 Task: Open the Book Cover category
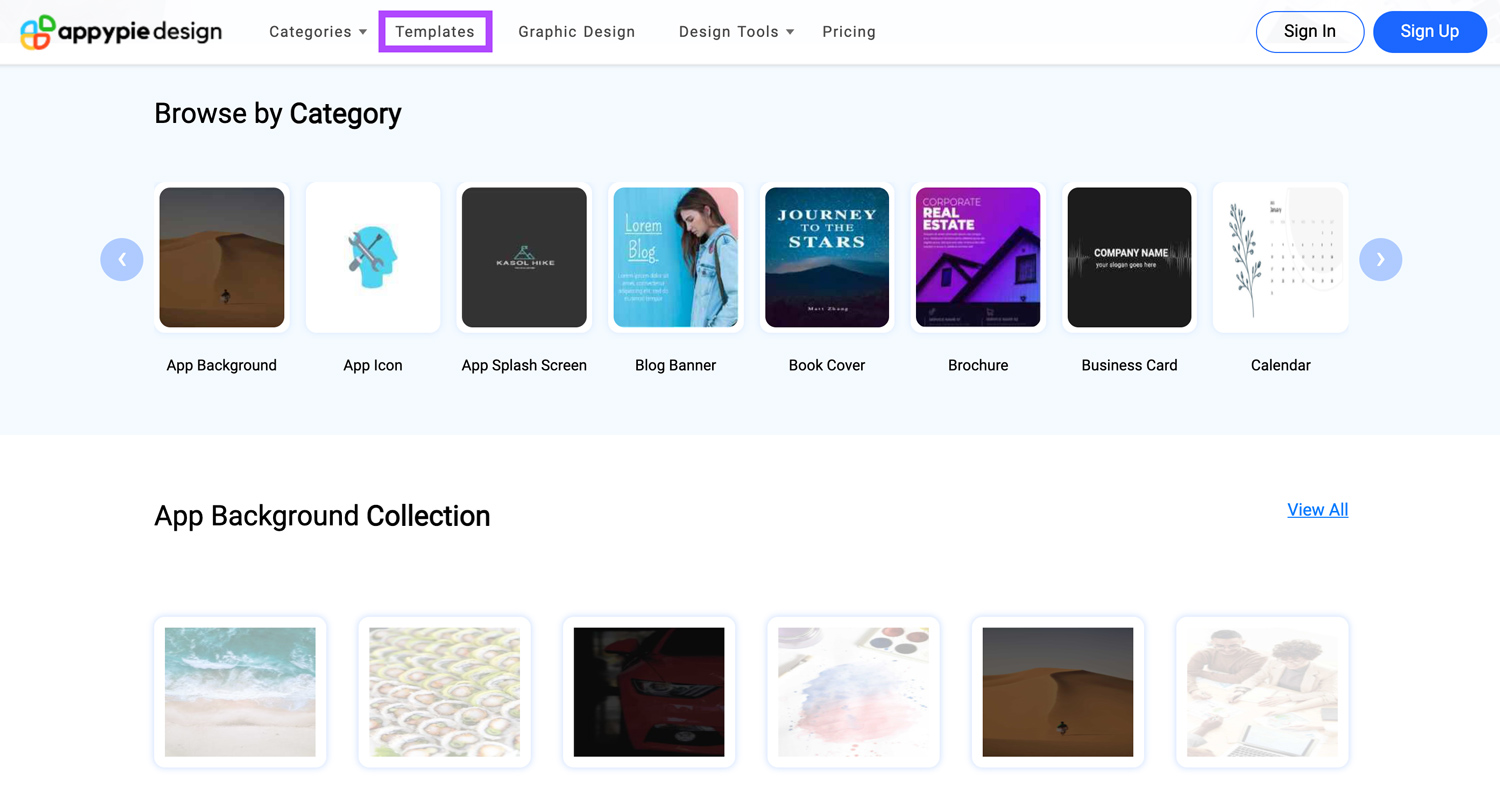(827, 258)
